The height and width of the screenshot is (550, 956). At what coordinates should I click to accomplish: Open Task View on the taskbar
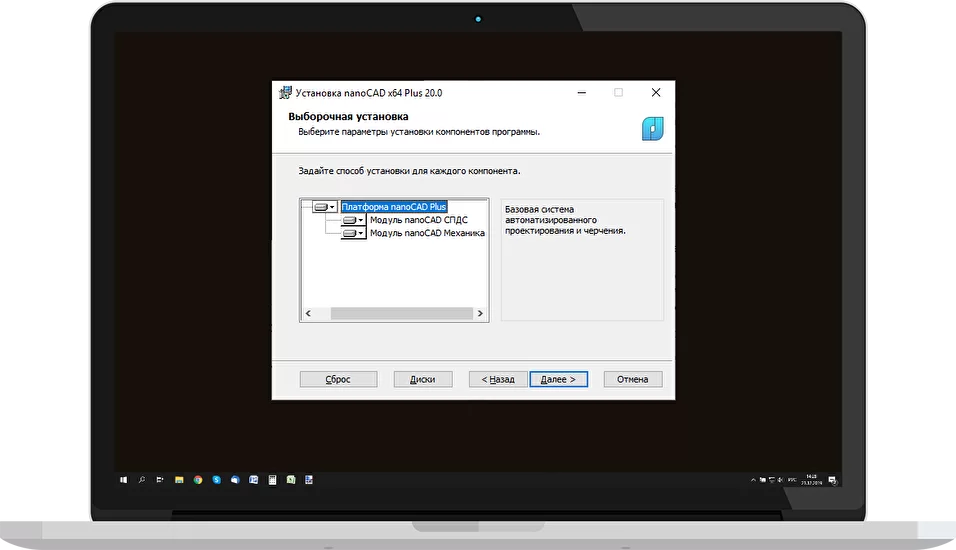pos(160,480)
